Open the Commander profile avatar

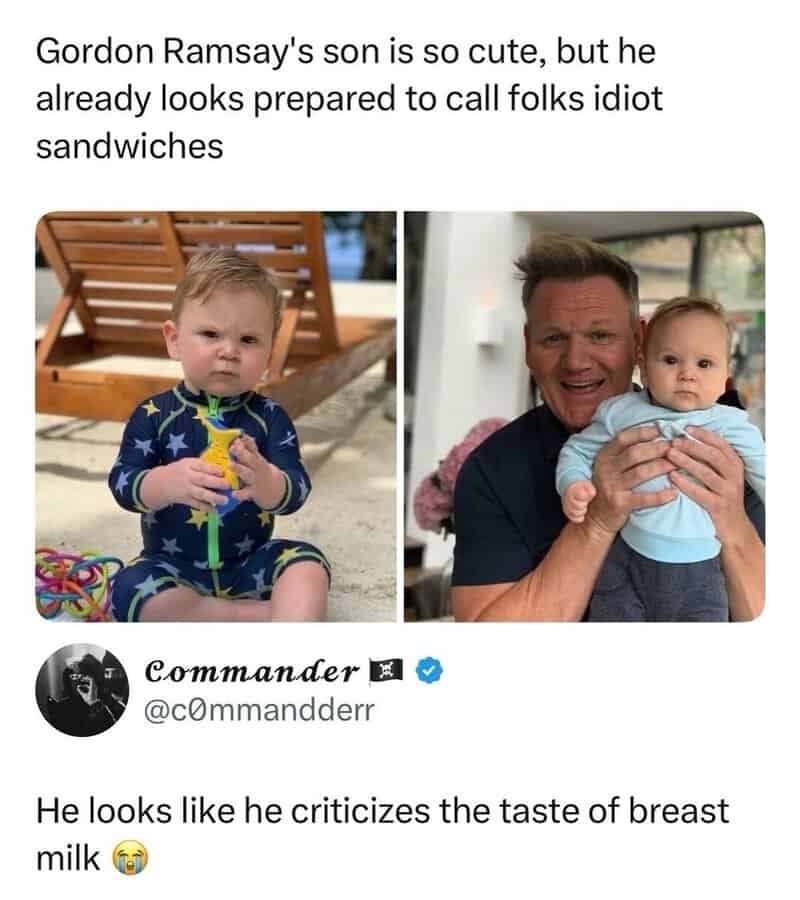(82, 690)
